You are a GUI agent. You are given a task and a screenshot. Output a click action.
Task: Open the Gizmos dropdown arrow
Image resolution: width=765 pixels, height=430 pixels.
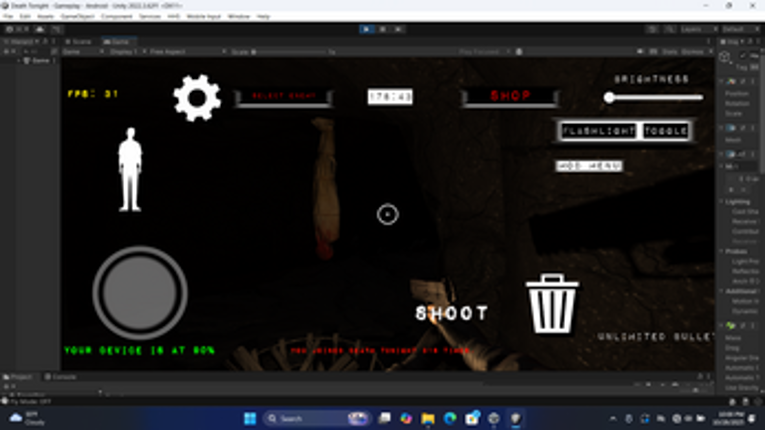[710, 52]
